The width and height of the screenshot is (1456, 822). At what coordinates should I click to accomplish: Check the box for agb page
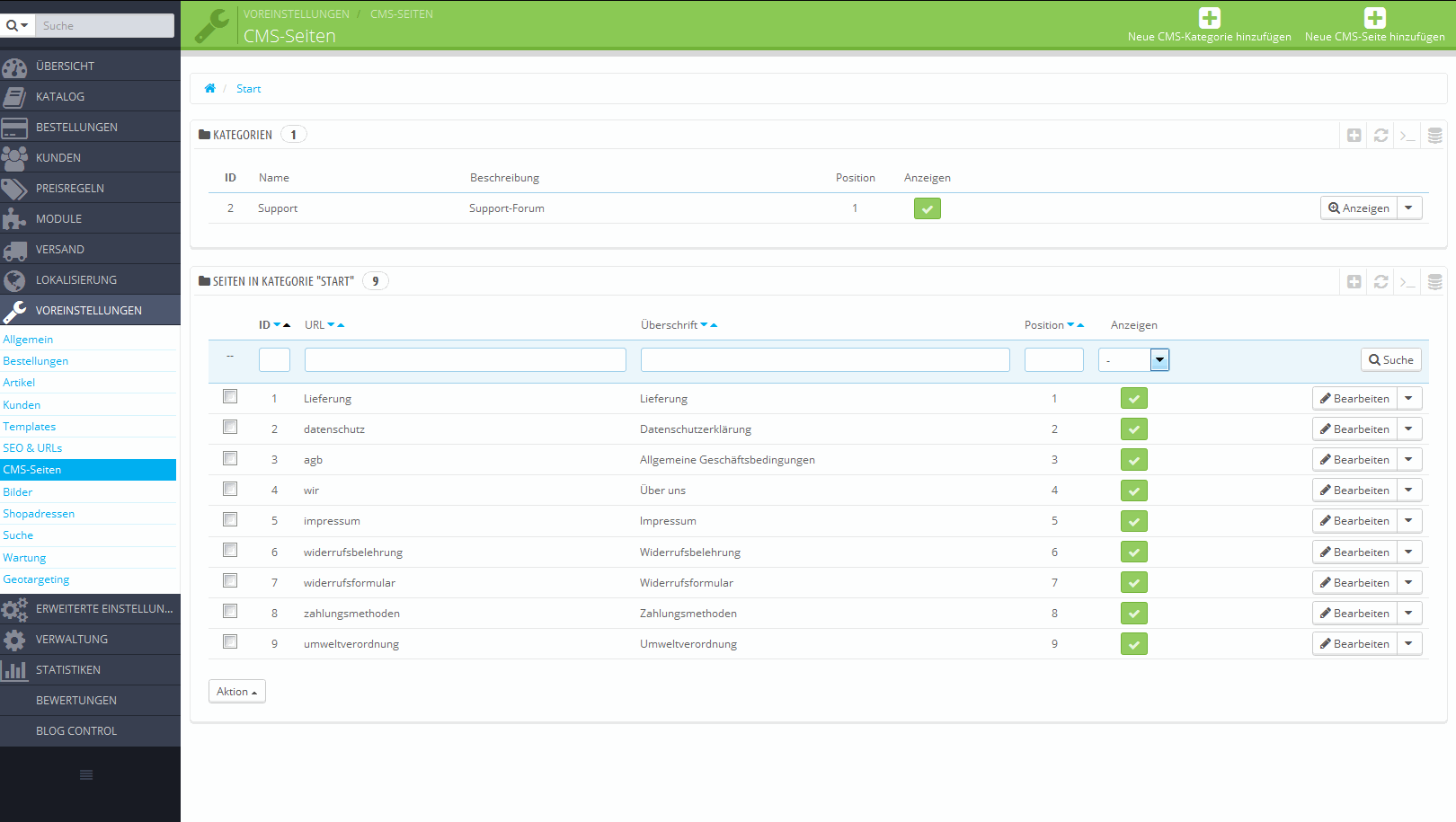(230, 458)
